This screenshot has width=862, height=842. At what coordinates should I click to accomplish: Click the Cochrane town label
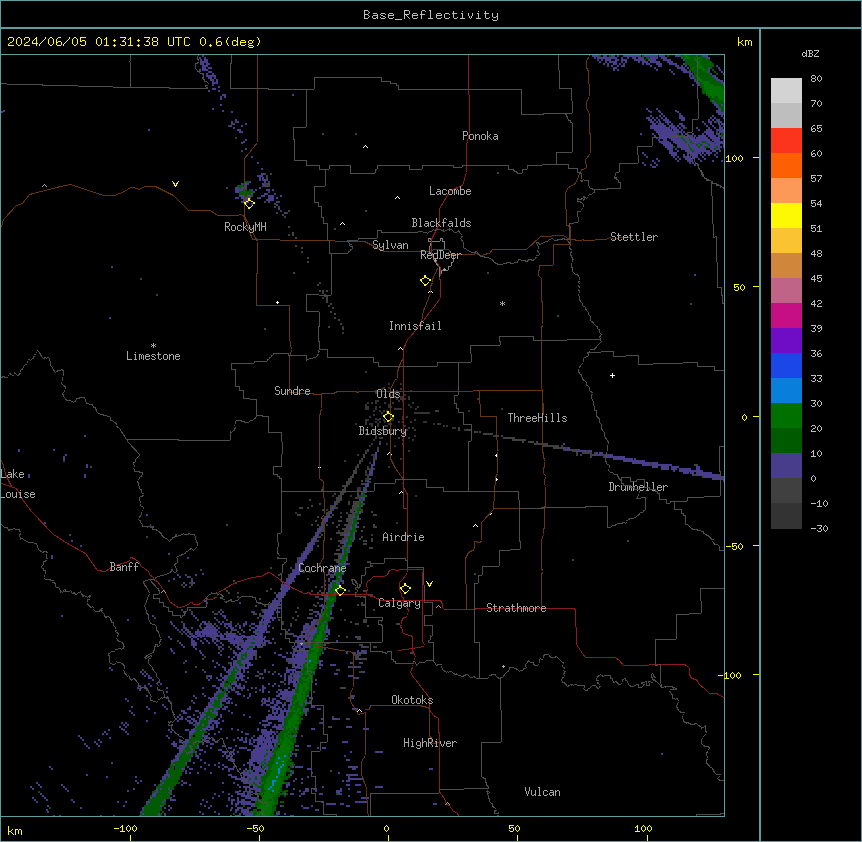pos(322,568)
